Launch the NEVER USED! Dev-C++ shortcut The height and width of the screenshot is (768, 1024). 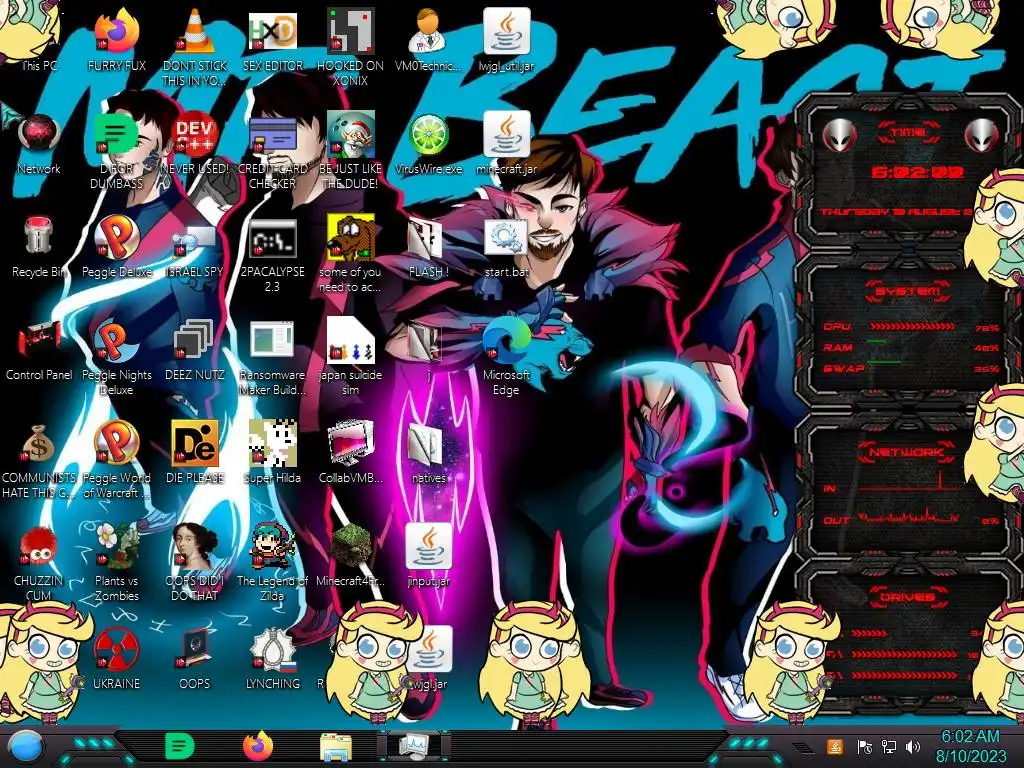(x=195, y=142)
